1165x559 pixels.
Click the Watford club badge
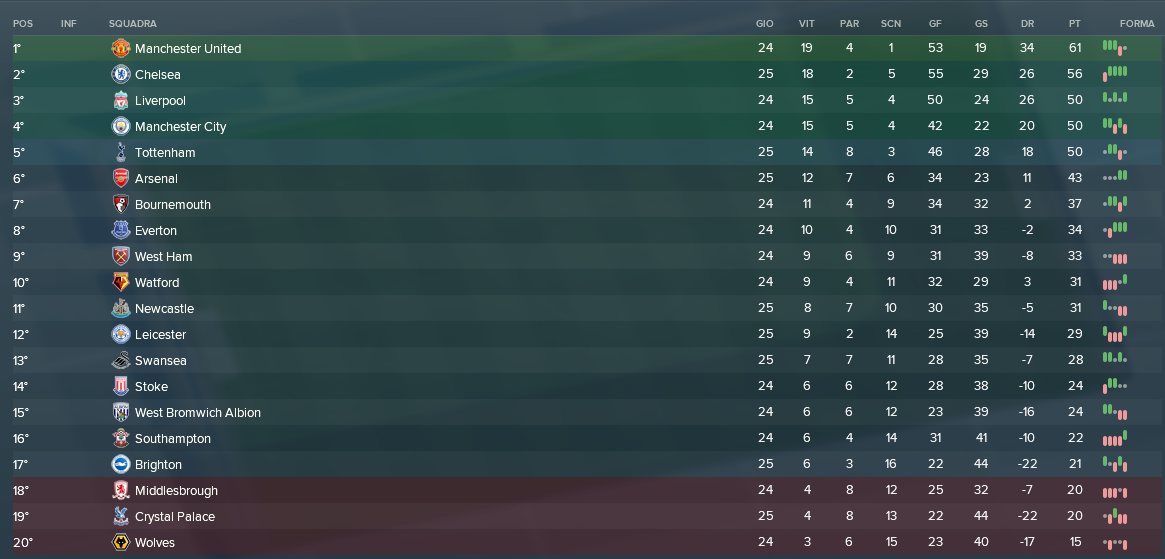(120, 282)
